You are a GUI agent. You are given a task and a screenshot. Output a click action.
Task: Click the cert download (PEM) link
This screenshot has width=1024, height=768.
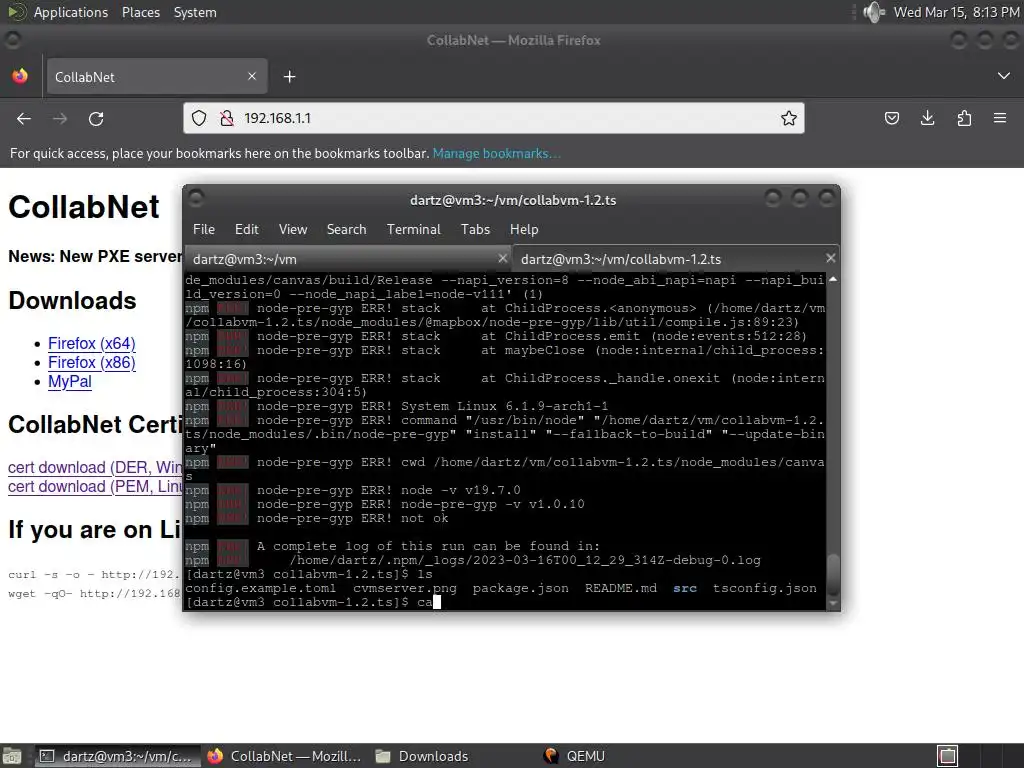pyautogui.click(x=95, y=487)
